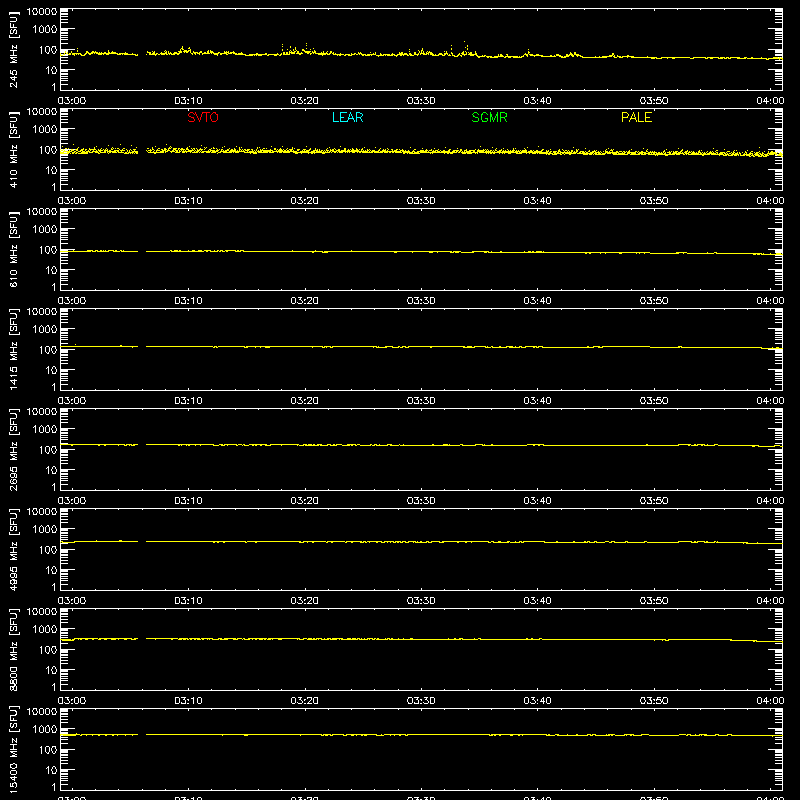Click 03:00 time label below 410 MHz plot

point(72,201)
